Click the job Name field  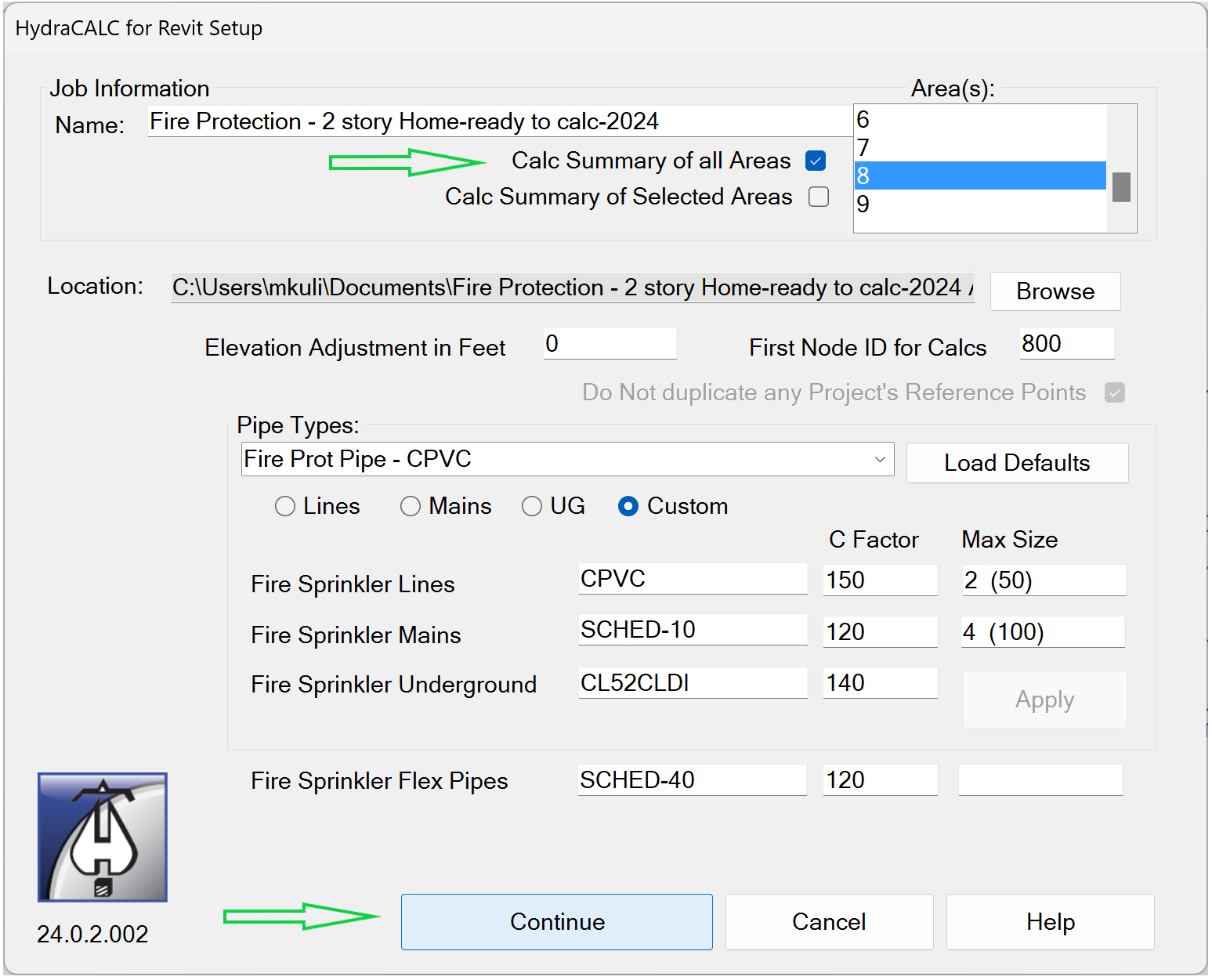tap(500, 121)
